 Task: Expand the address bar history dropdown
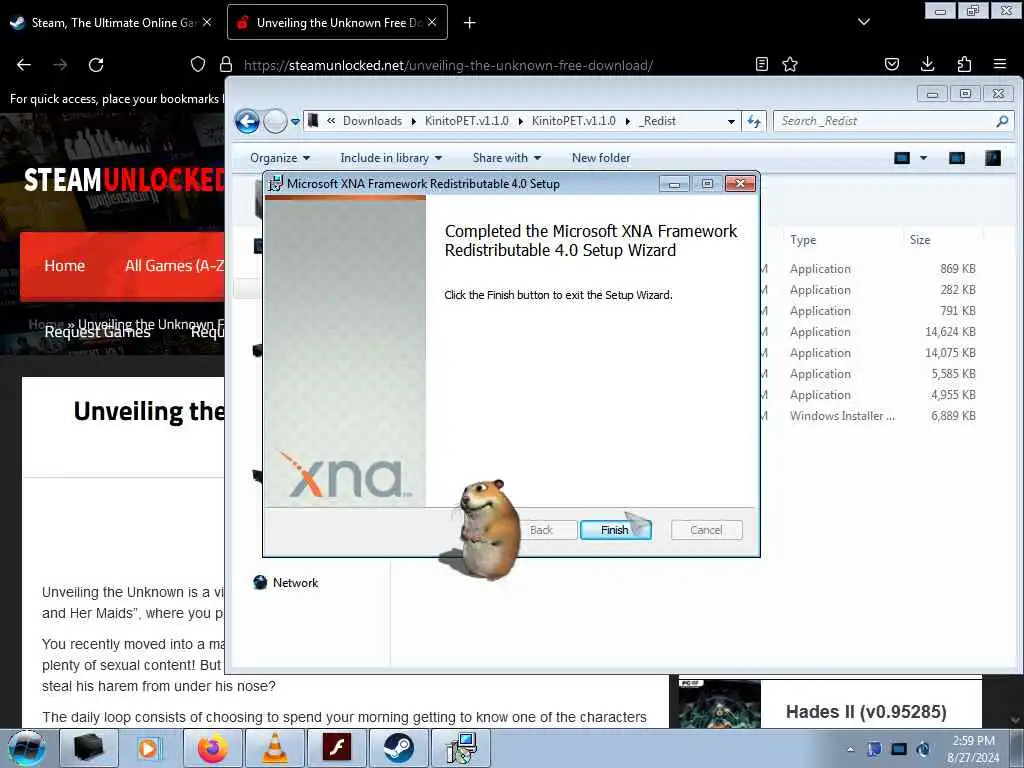click(731, 121)
